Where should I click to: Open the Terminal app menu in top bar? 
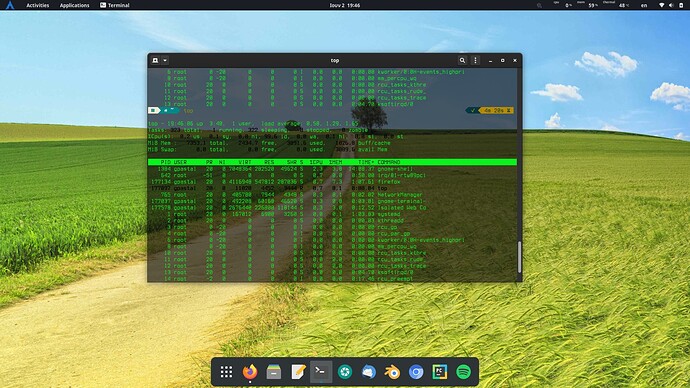click(114, 5)
